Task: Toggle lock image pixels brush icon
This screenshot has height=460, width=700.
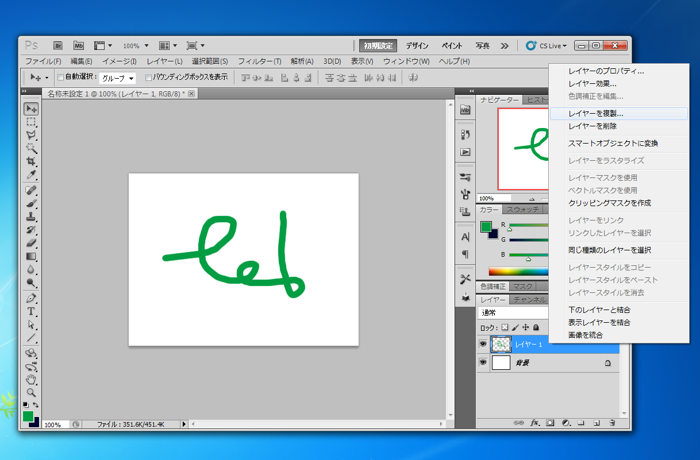Action: click(x=515, y=327)
